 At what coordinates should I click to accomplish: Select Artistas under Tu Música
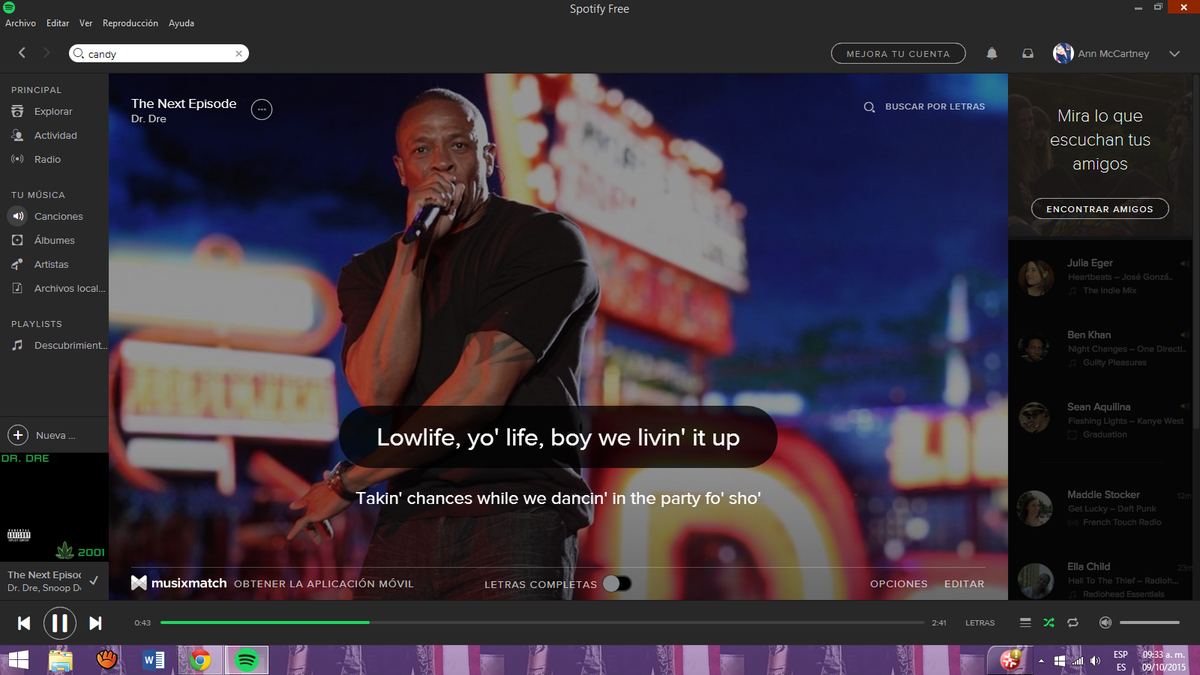[51, 265]
